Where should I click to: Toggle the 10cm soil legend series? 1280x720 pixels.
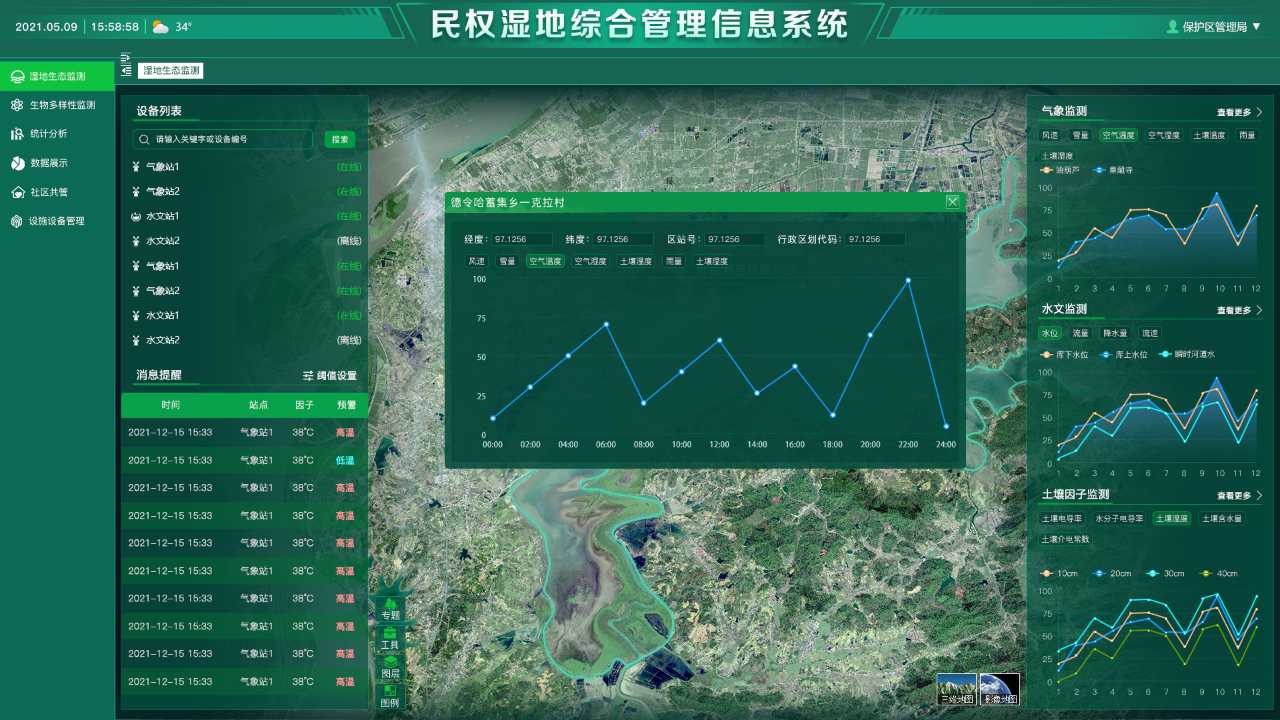(1060, 573)
